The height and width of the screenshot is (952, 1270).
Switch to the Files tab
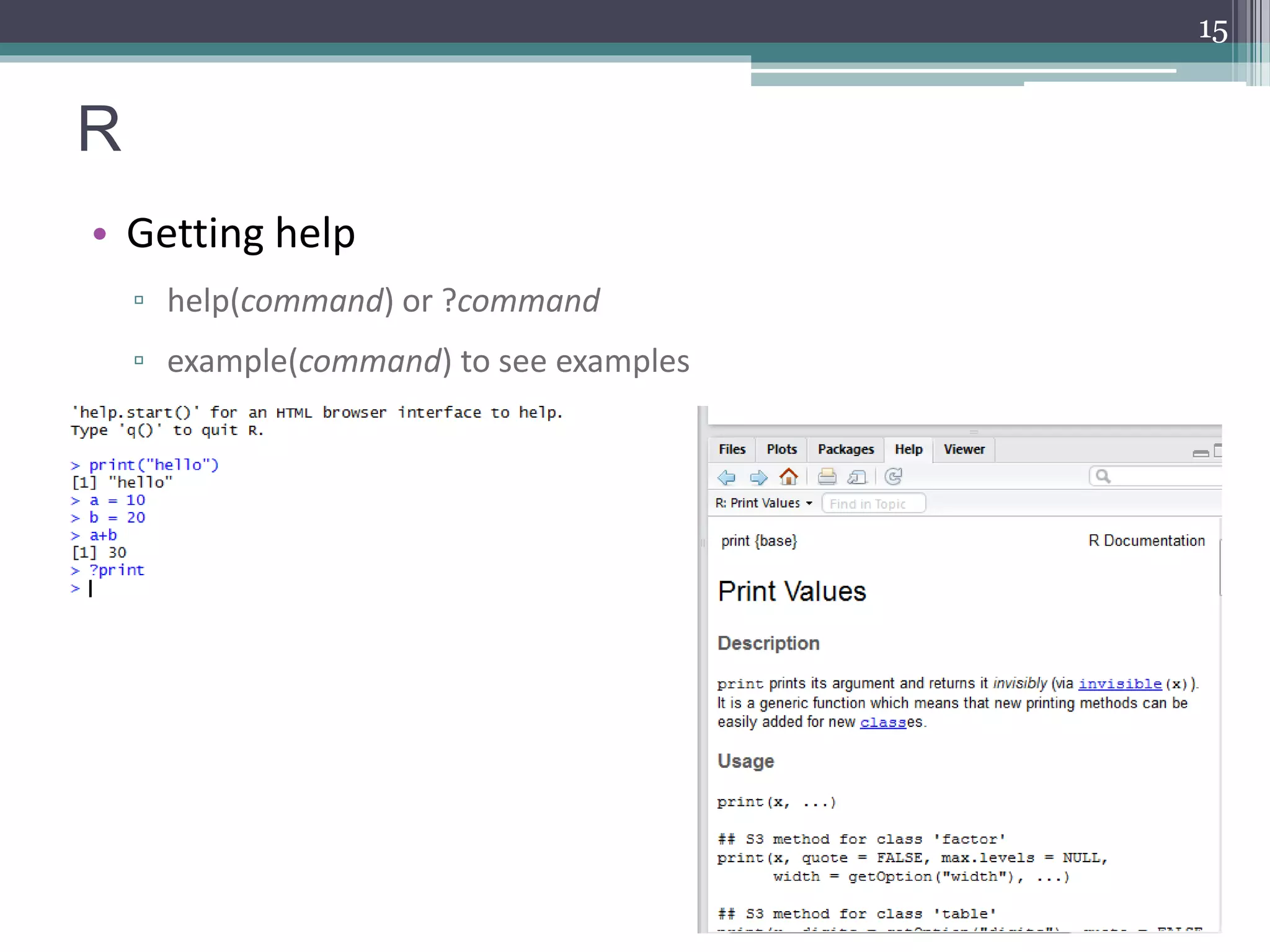(732, 449)
